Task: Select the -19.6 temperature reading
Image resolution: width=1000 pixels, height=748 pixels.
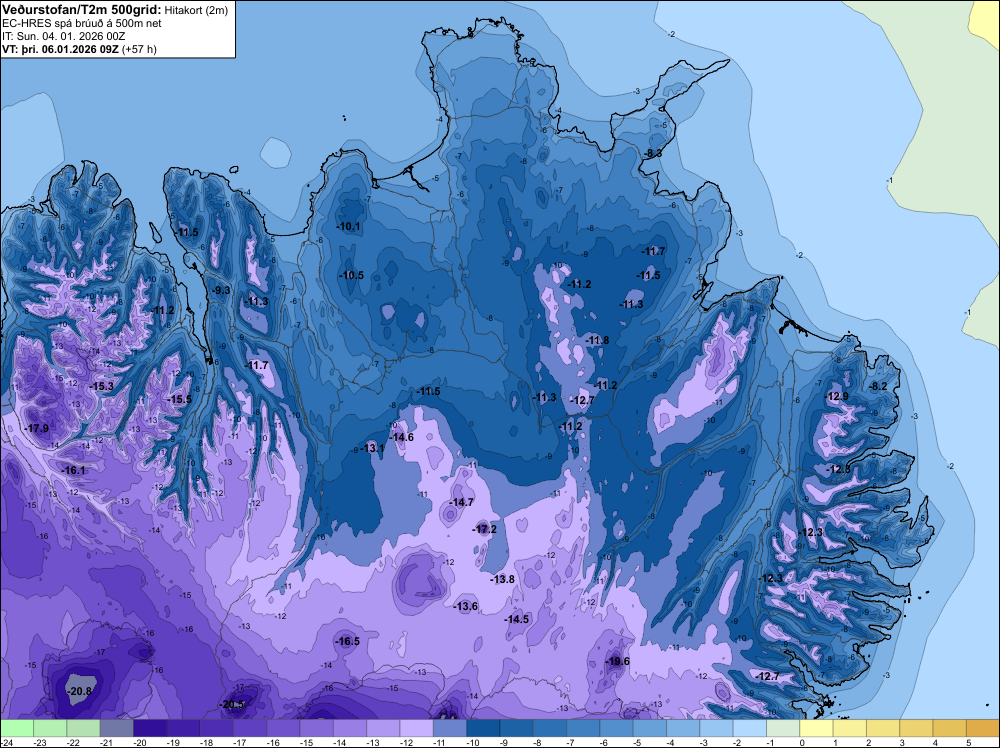Action: click(x=617, y=661)
